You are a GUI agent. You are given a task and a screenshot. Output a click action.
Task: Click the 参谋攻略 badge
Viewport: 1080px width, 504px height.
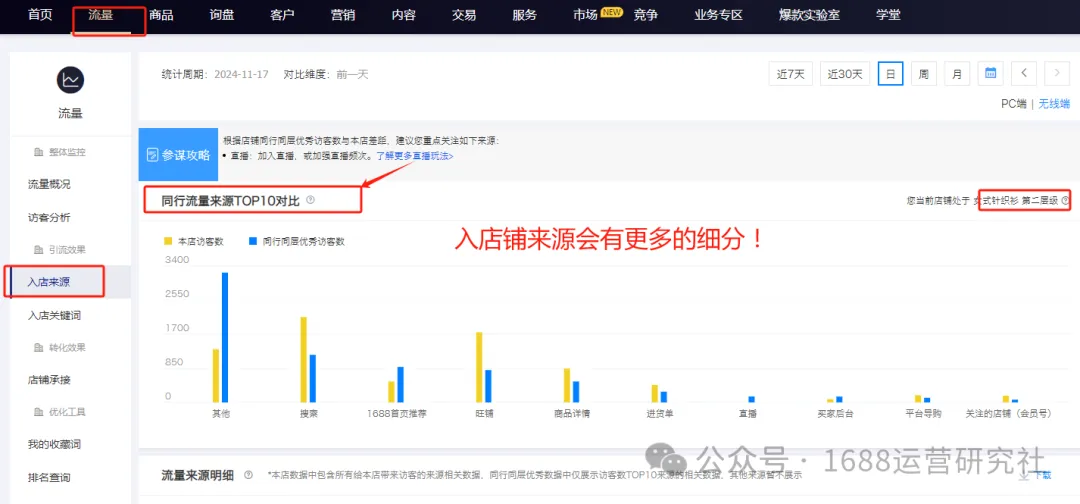178,156
